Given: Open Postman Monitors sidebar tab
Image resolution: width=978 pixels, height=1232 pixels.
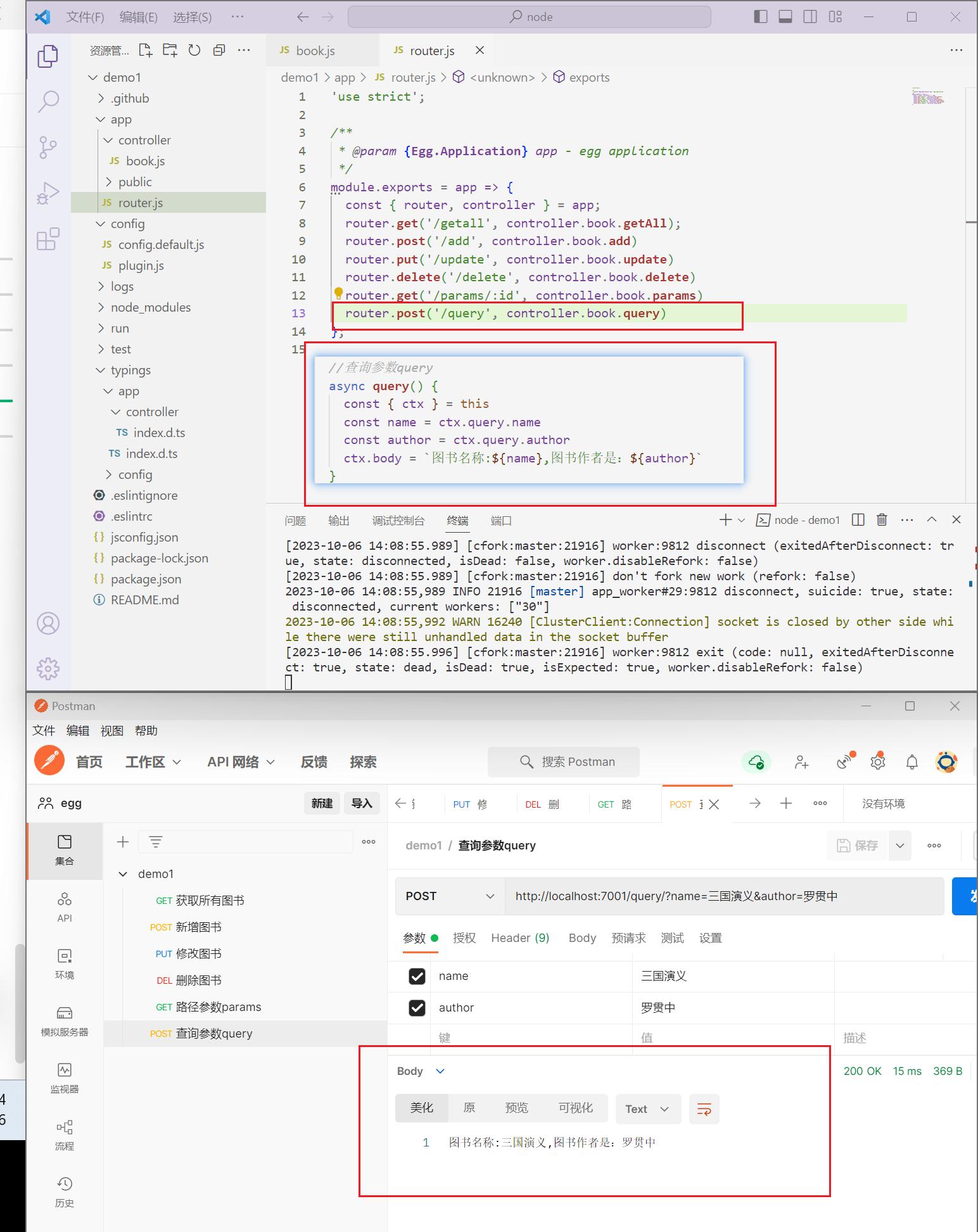Looking at the screenshot, I should [x=65, y=1078].
